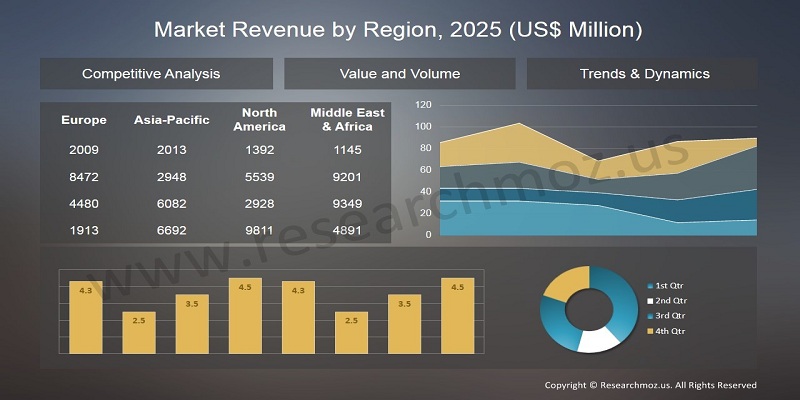Click the 2nd Qtr legend color square
The image size is (800, 400).
(x=650, y=301)
